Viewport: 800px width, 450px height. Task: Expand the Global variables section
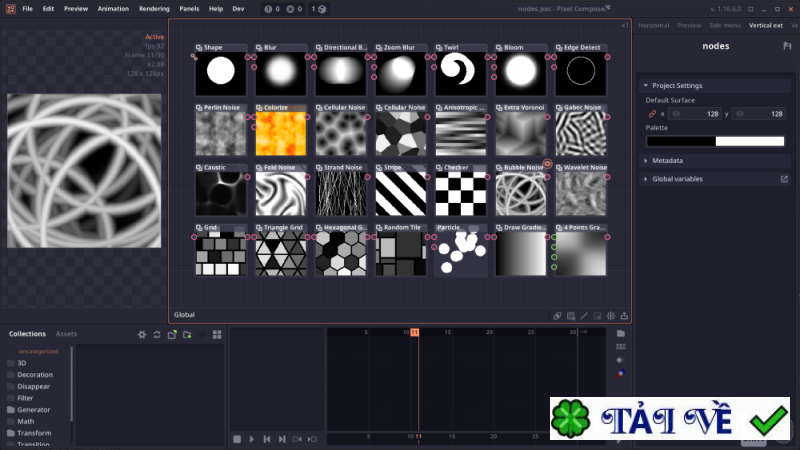click(x=677, y=179)
